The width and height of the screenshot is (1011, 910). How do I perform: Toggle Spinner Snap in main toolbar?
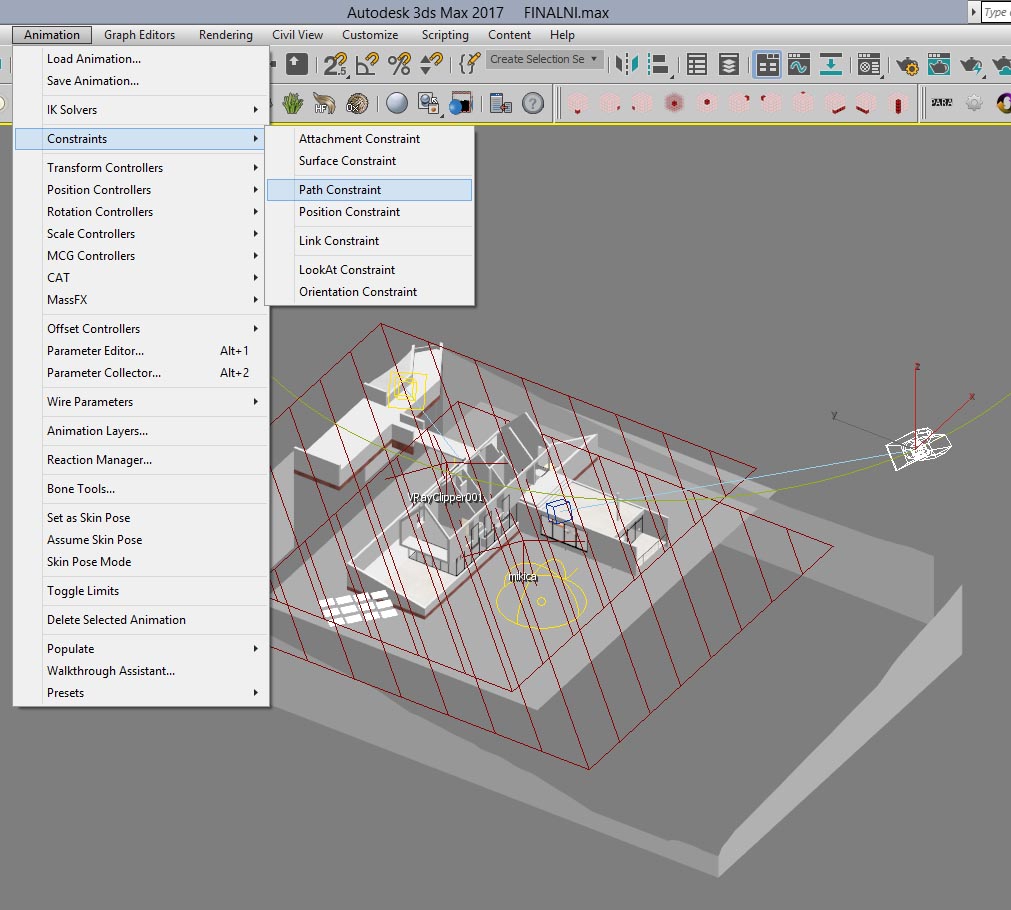click(431, 64)
